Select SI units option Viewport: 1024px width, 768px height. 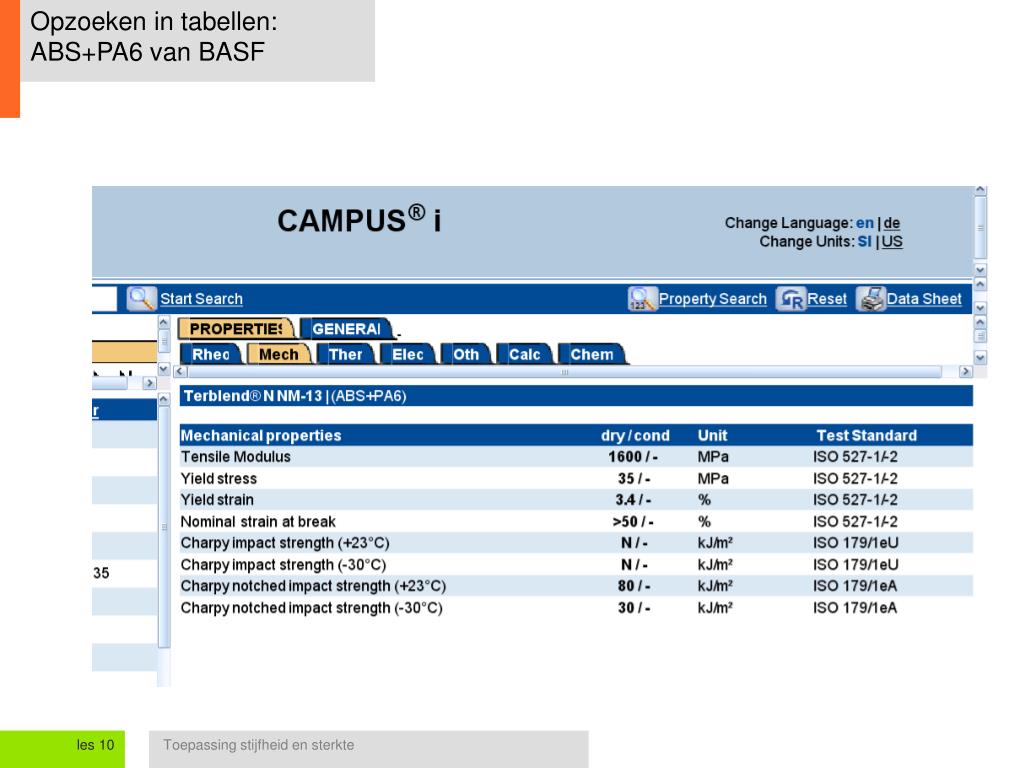[864, 242]
